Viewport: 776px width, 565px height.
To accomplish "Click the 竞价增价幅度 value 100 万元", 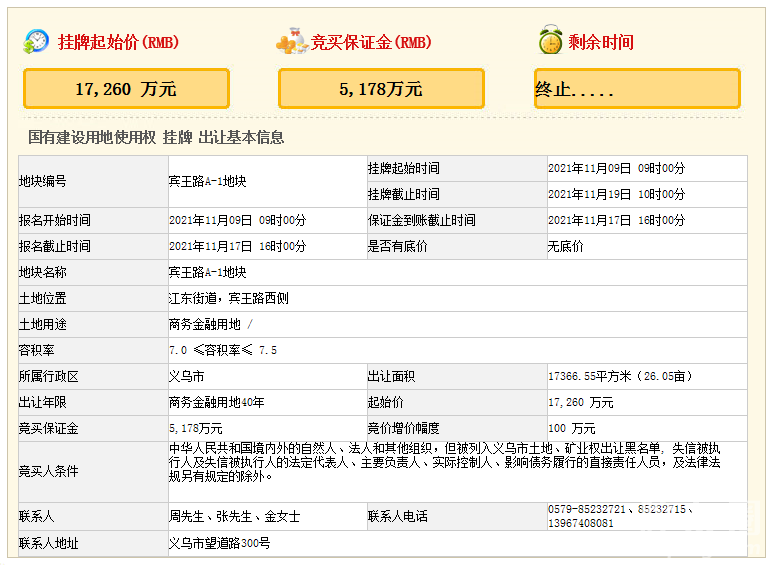I will click(573, 428).
